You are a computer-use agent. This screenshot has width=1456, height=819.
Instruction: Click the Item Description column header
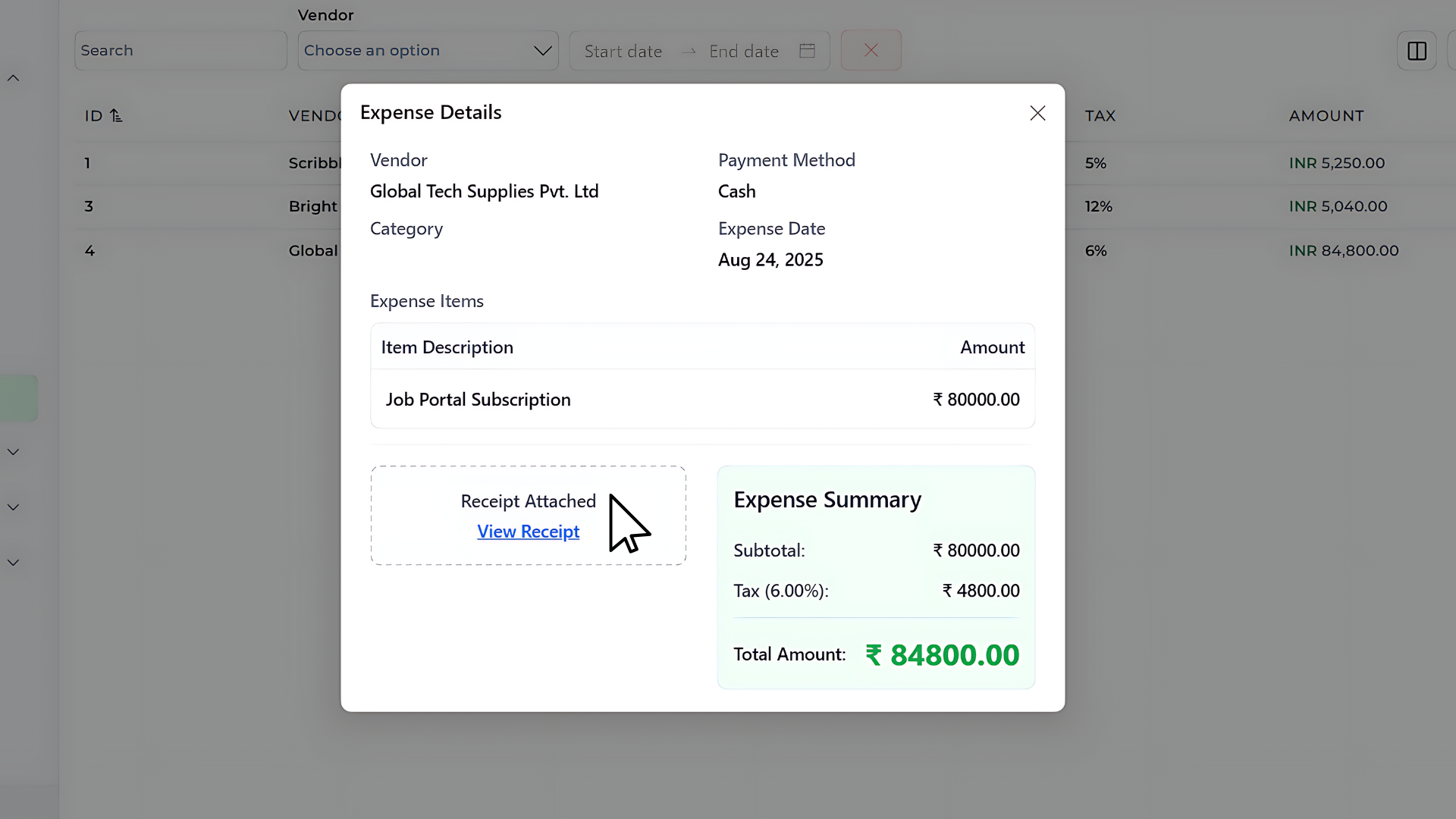pos(447,347)
